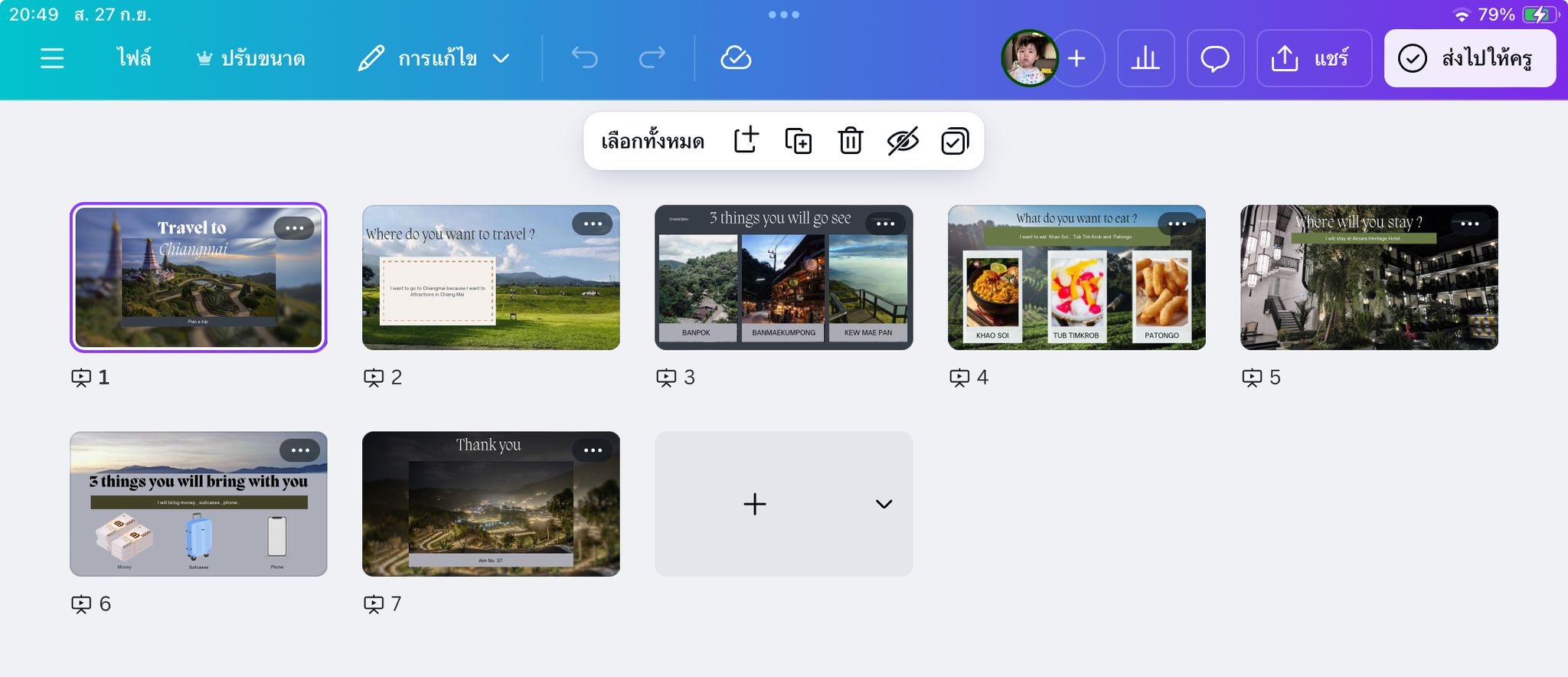Click เลือกทั้งหมด to select all pages

652,141
